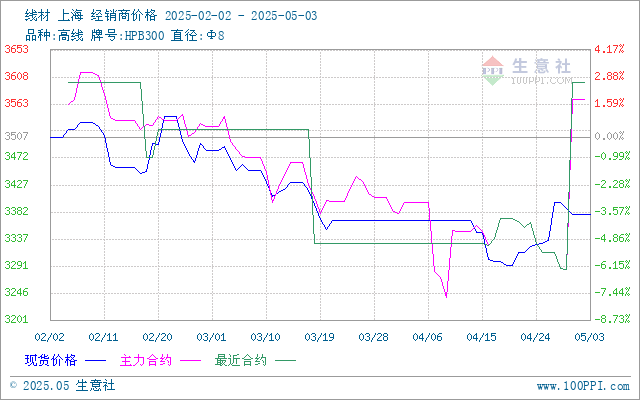Click the 牌号:HPB300 specification text

pos(127,36)
